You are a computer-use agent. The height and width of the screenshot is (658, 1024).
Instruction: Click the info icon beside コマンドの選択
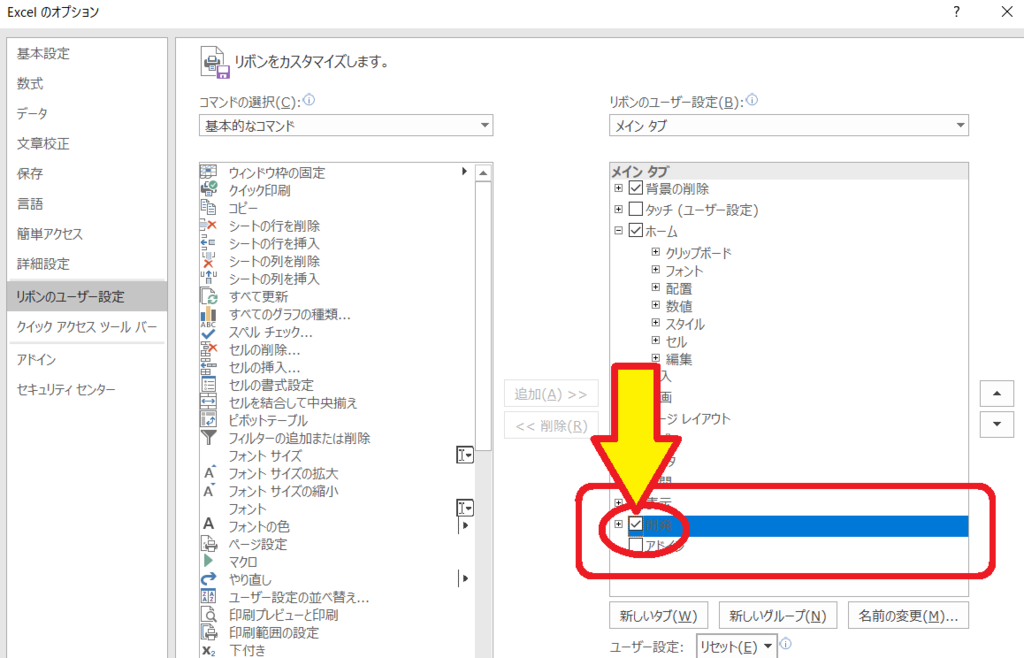pos(309,100)
